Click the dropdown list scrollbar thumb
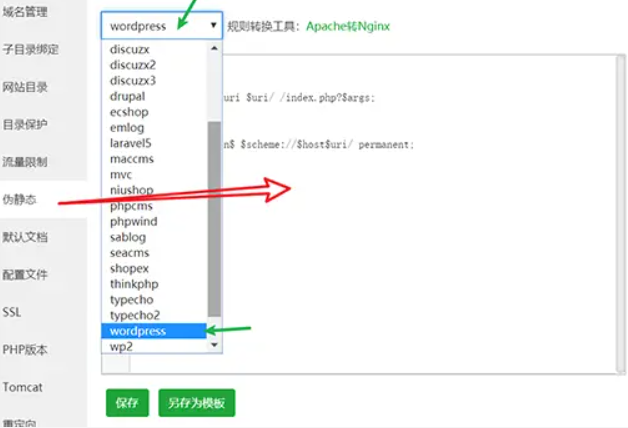Image resolution: width=628 pixels, height=428 pixels. 214,219
